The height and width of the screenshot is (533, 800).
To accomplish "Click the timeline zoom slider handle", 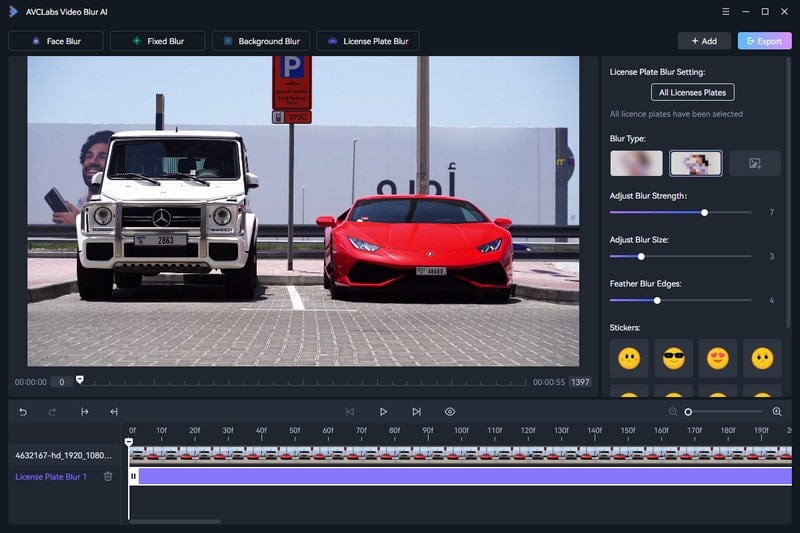I will (688, 412).
